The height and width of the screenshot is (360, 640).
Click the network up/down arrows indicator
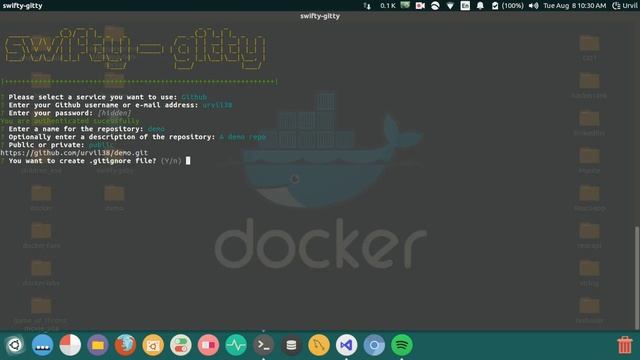367,6
